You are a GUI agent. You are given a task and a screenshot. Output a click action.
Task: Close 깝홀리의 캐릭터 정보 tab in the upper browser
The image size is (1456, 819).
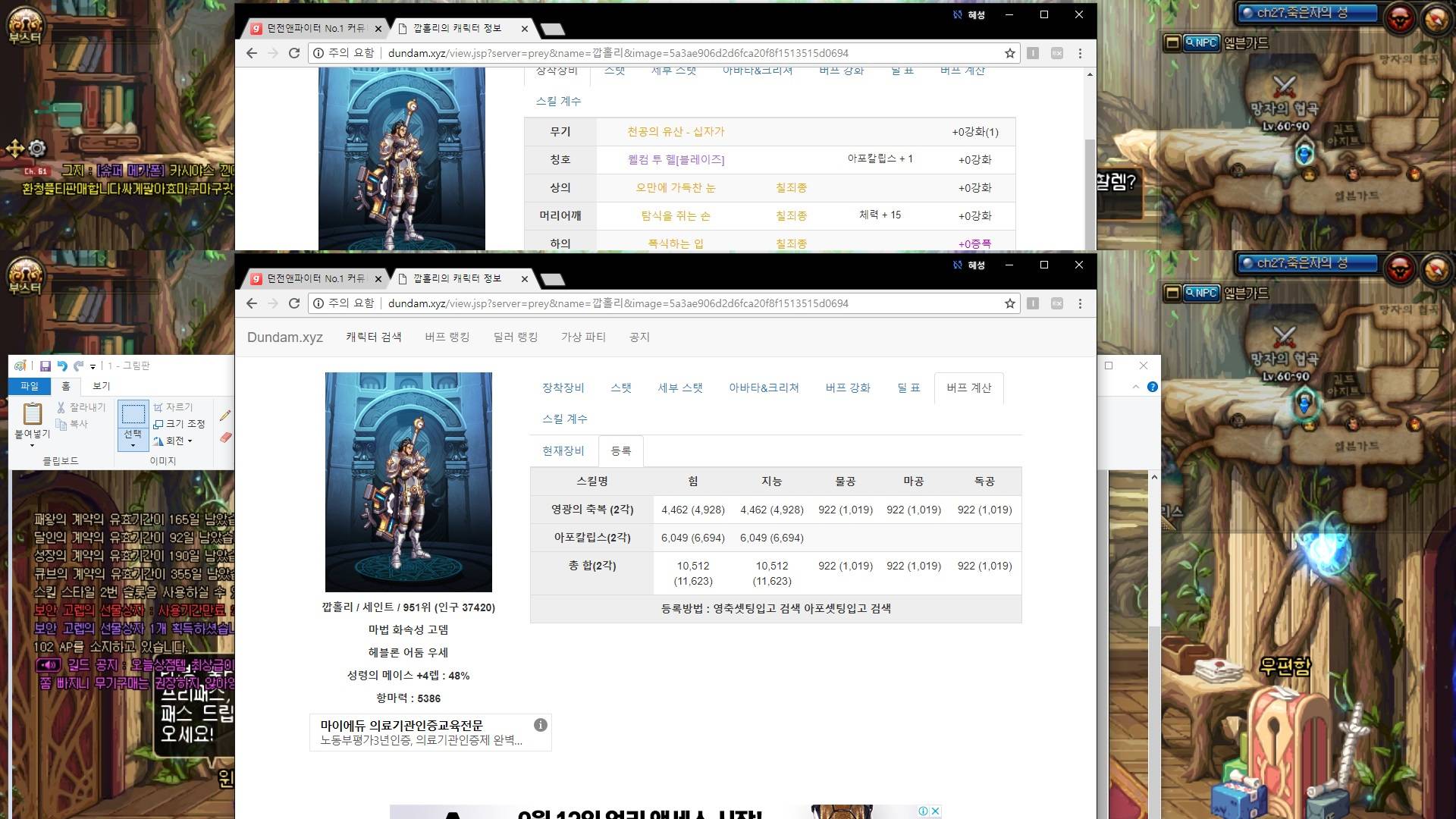click(524, 29)
